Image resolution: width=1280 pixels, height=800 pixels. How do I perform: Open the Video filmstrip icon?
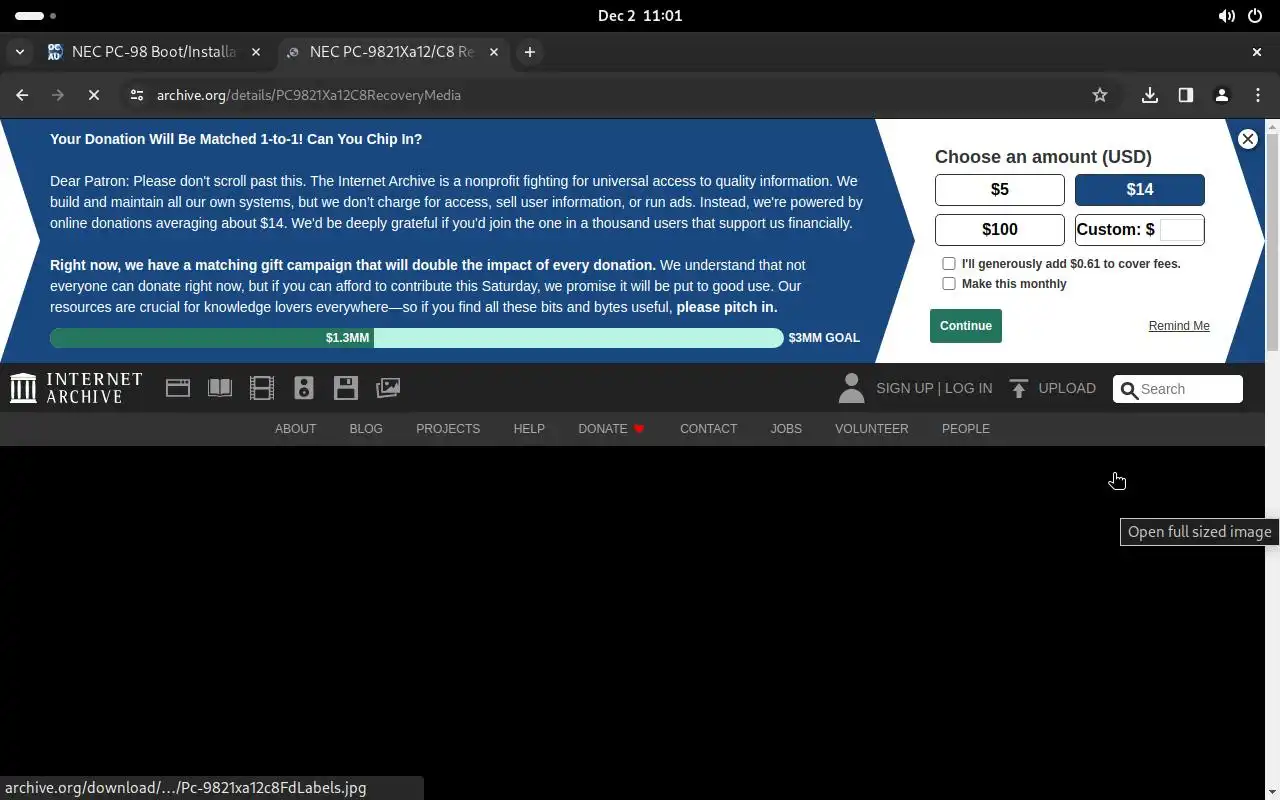(262, 388)
